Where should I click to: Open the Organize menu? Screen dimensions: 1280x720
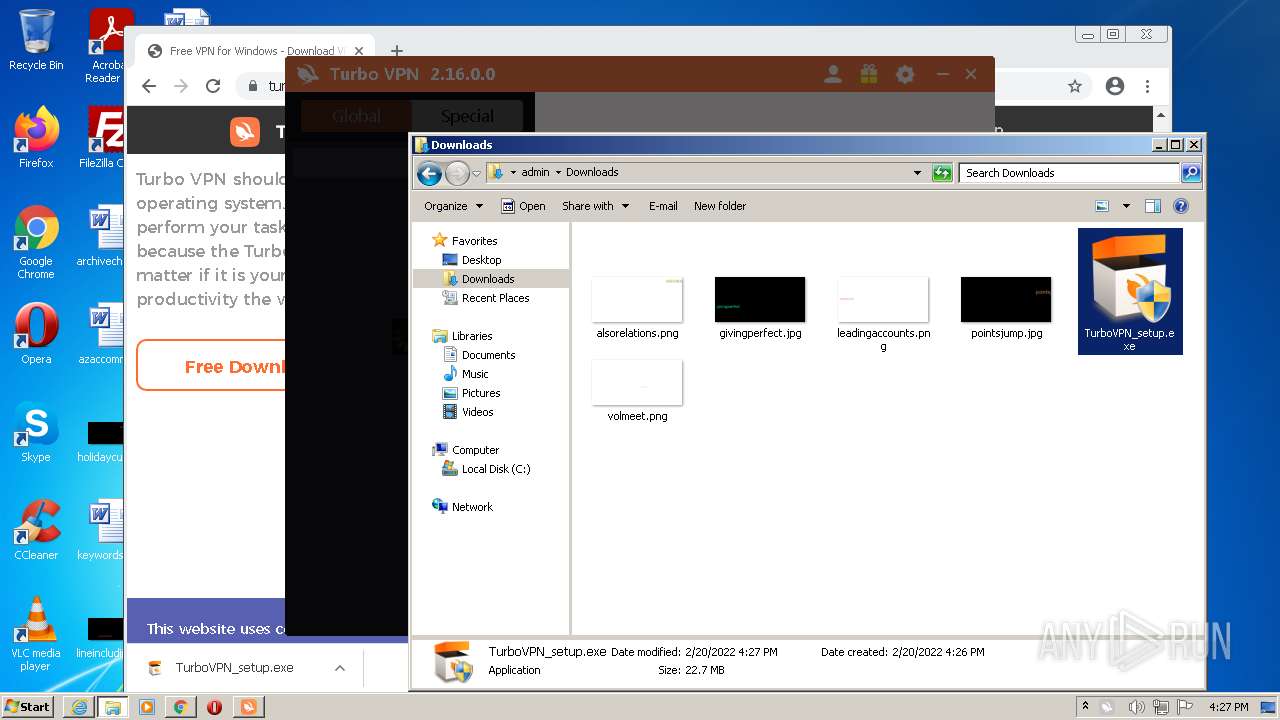(x=453, y=206)
